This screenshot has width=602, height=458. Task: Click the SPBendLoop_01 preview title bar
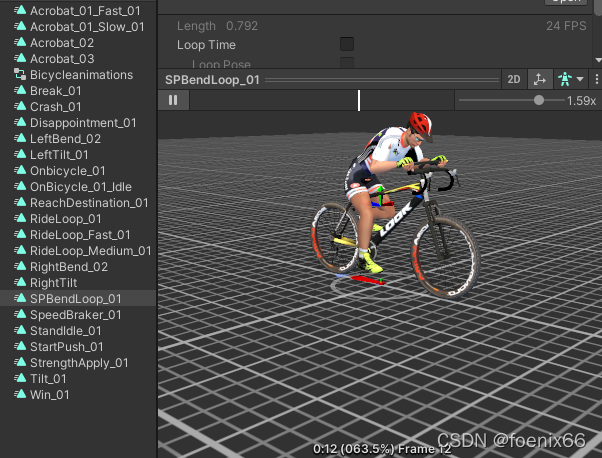point(329,79)
